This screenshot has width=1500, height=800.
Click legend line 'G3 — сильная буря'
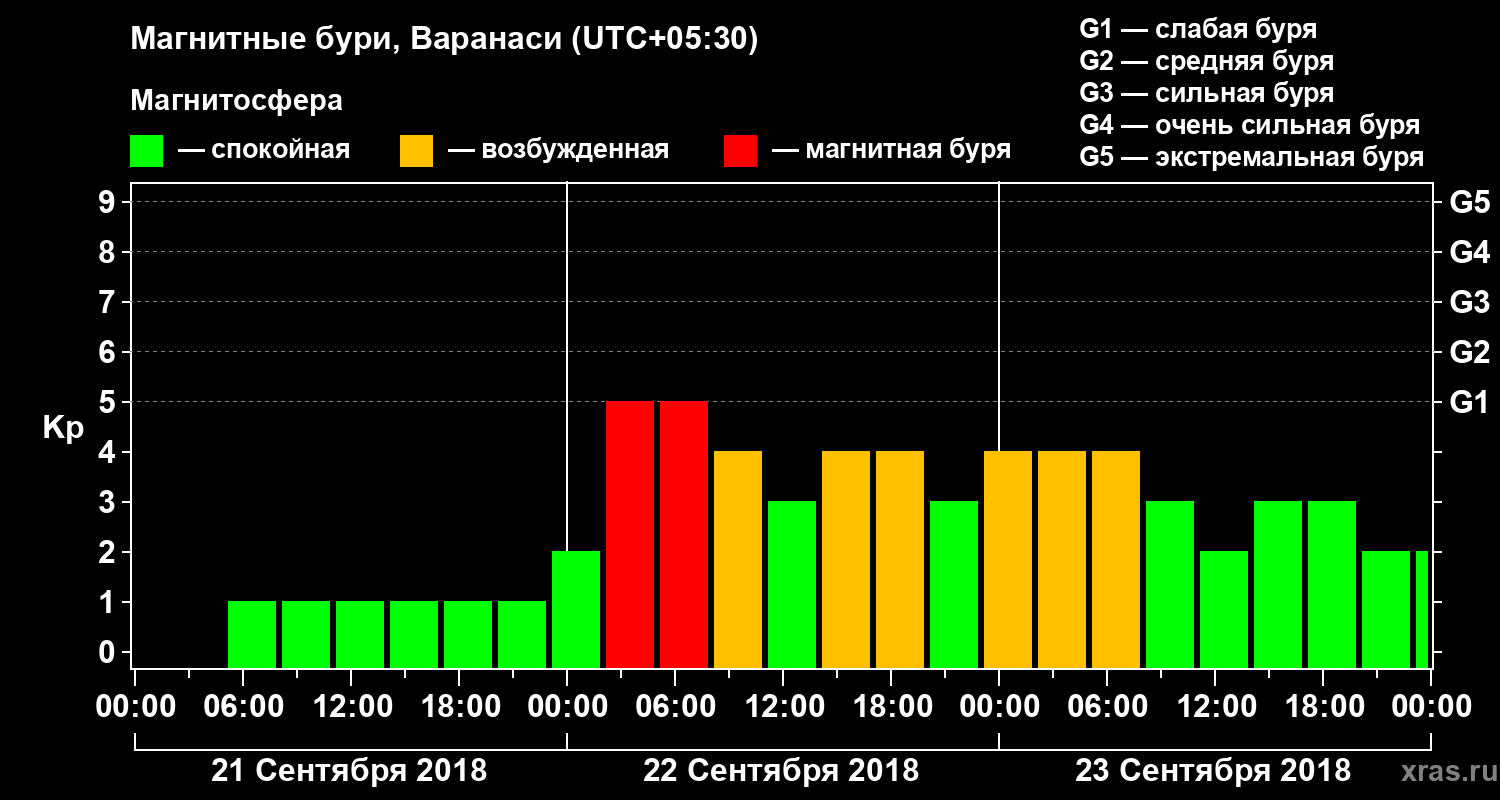1206,93
